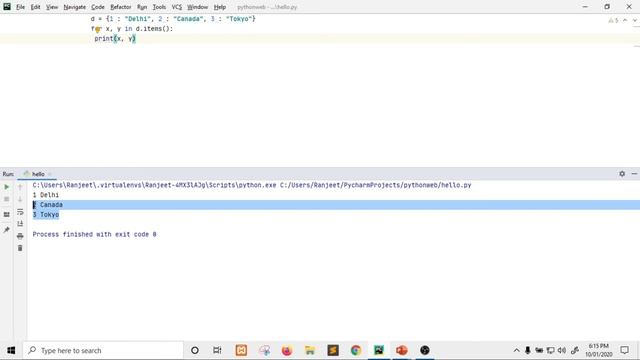640x360 pixels.
Task: Open the clock showing 6:15 PM
Action: (598, 350)
